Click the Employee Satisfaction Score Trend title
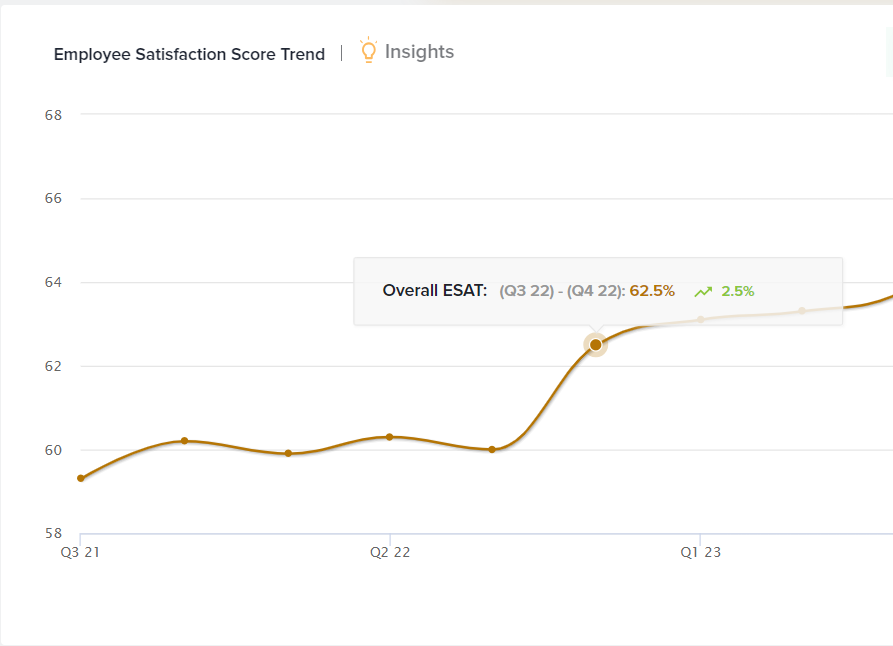This screenshot has height=646, width=893. click(189, 54)
